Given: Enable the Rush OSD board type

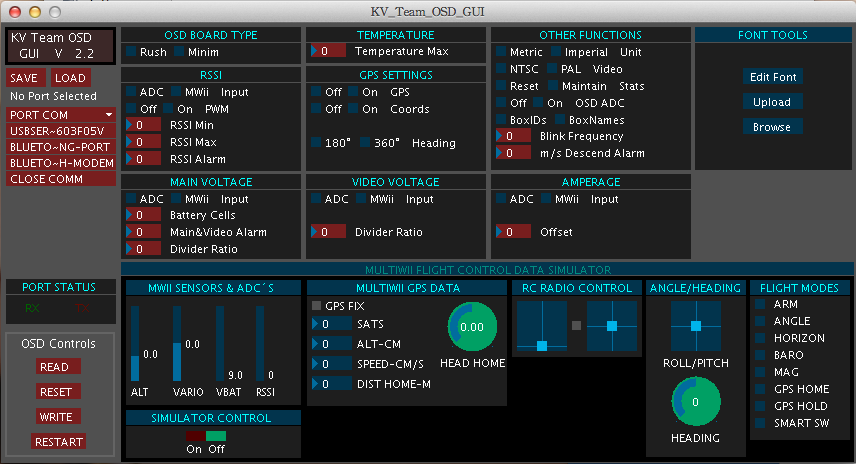Looking at the screenshot, I should (131, 52).
